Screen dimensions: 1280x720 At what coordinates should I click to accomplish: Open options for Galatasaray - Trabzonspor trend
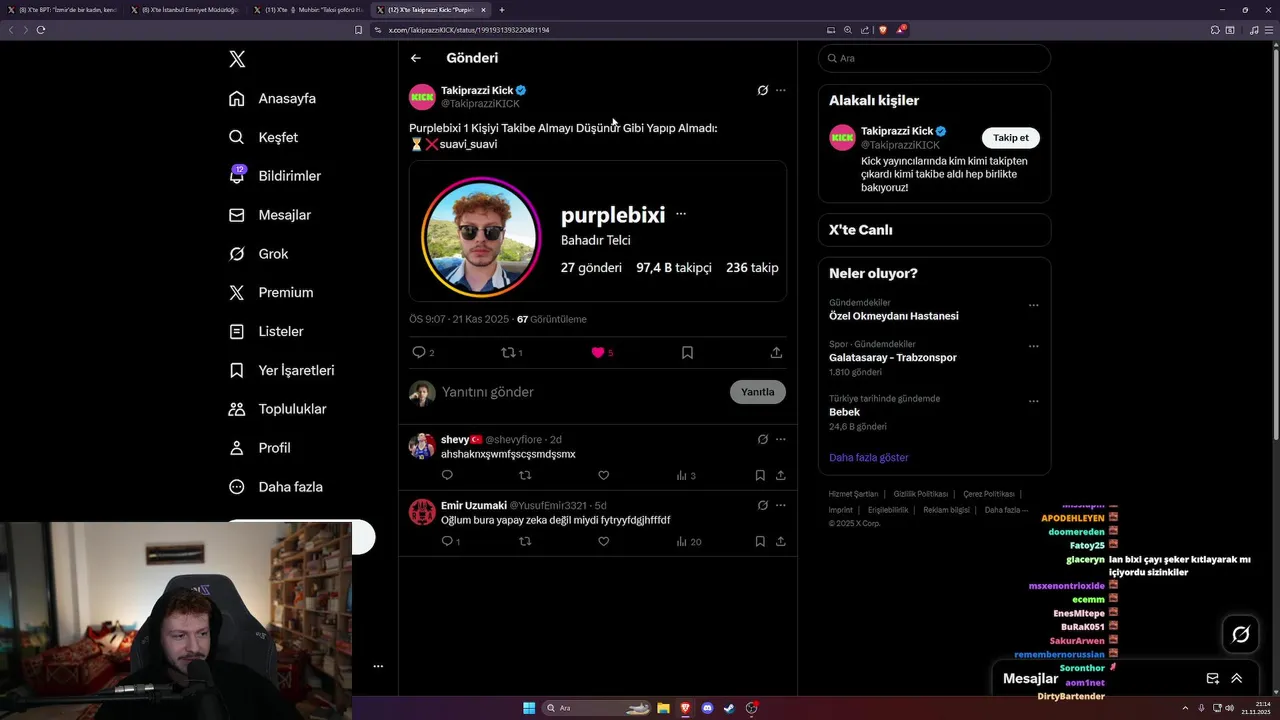1034,346
